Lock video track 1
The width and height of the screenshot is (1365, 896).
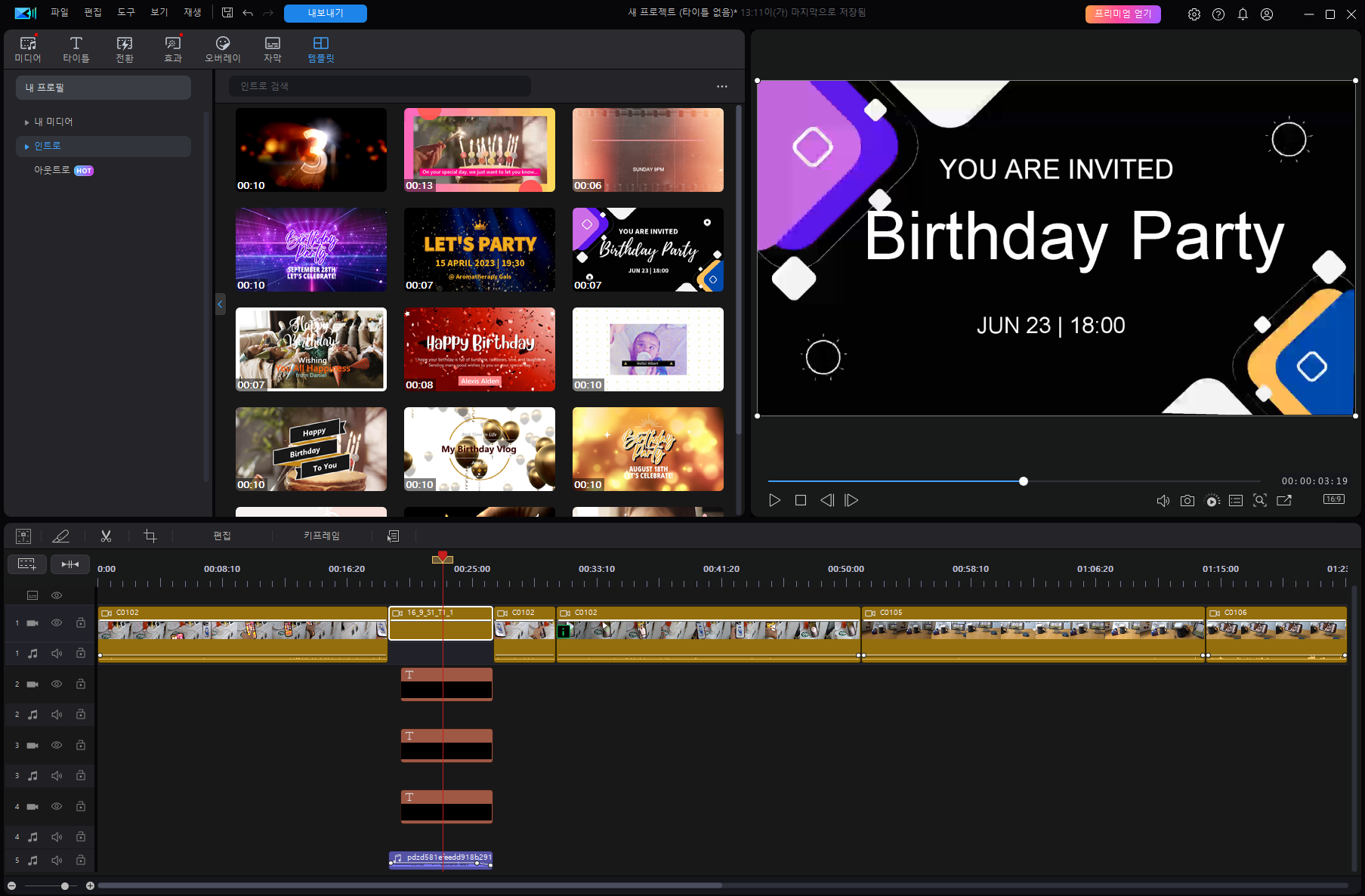pos(80,623)
